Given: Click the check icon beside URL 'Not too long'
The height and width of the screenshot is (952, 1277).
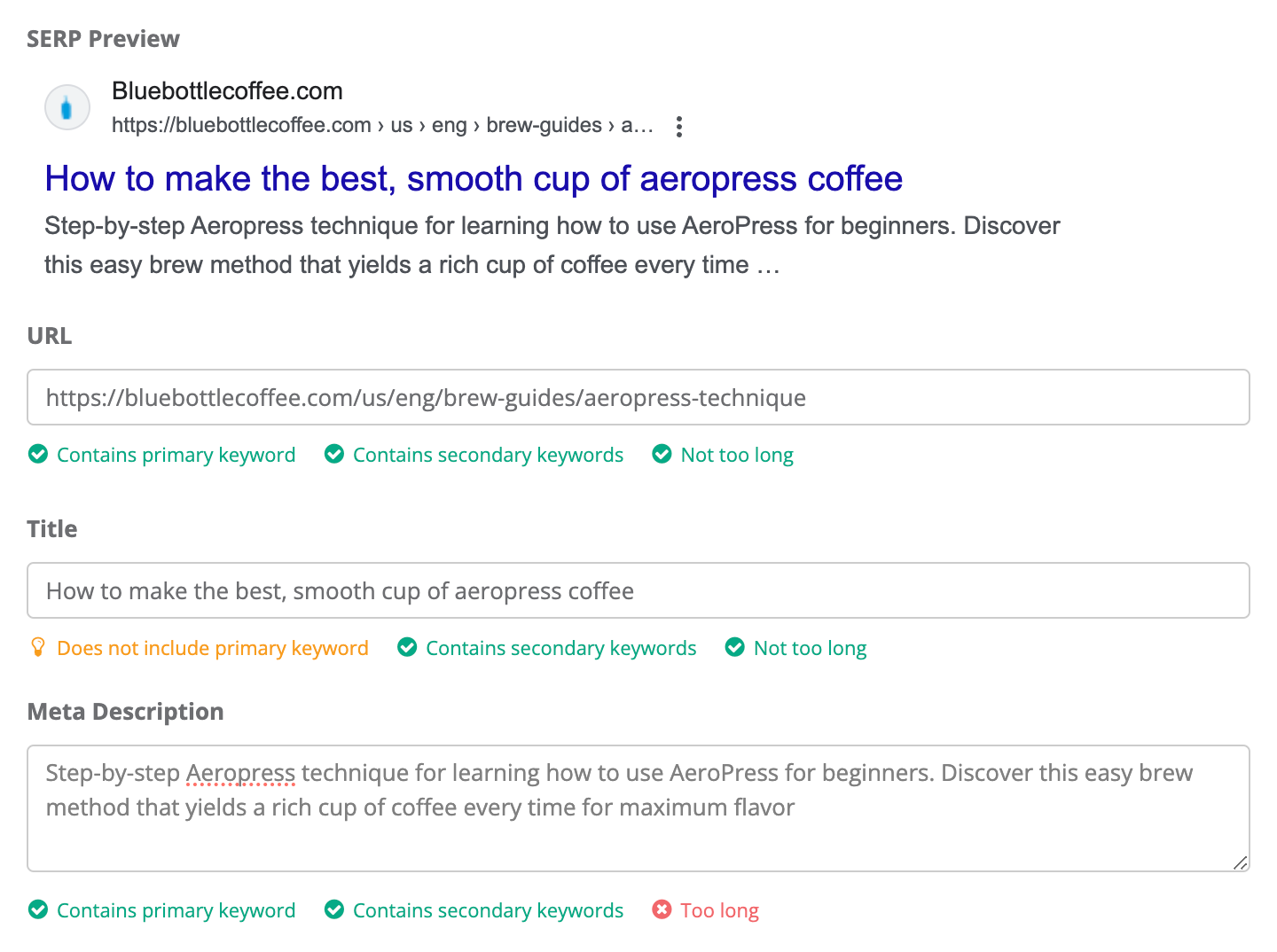Looking at the screenshot, I should click(x=662, y=455).
